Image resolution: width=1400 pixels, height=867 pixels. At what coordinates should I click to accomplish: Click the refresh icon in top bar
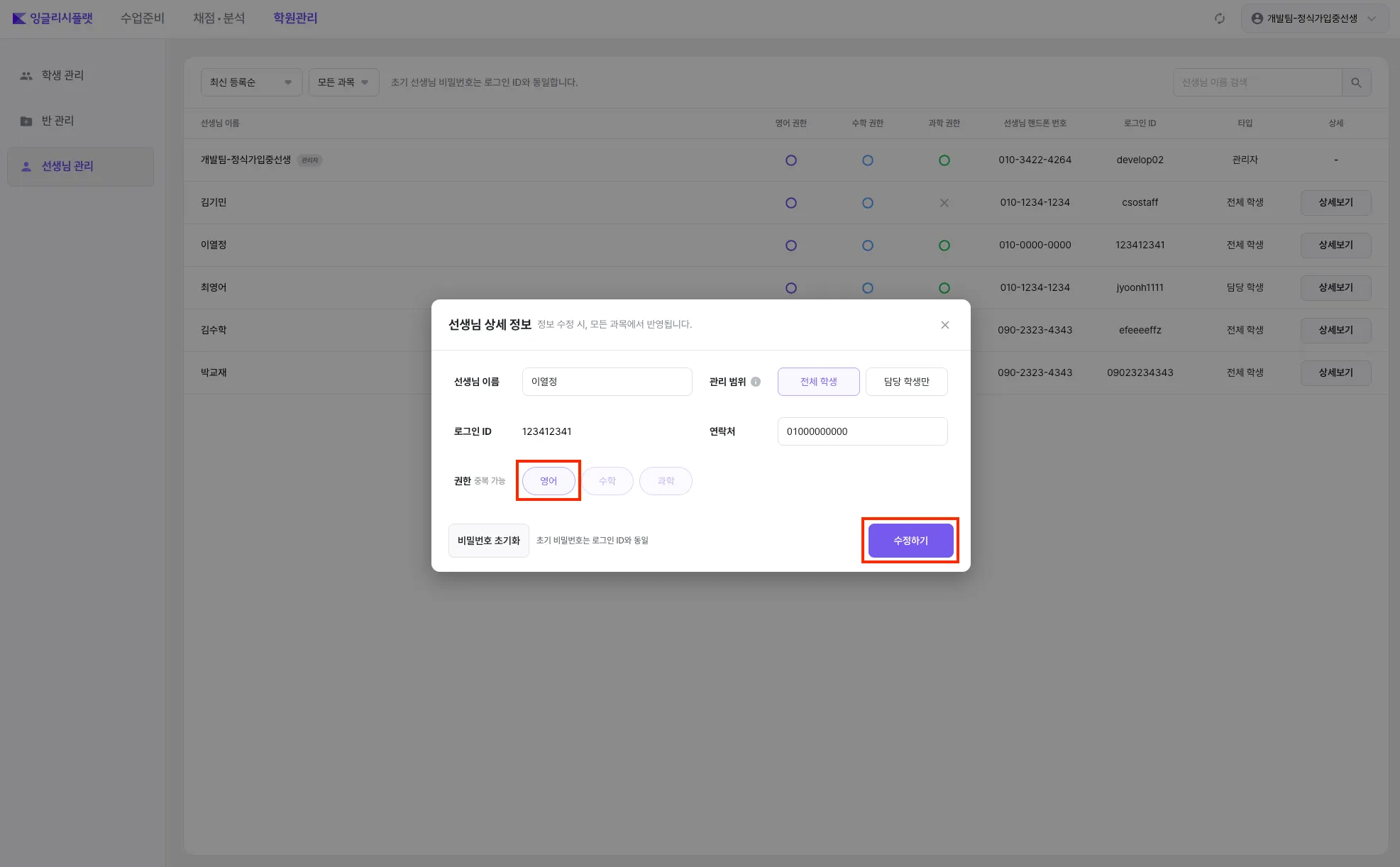pos(1219,18)
